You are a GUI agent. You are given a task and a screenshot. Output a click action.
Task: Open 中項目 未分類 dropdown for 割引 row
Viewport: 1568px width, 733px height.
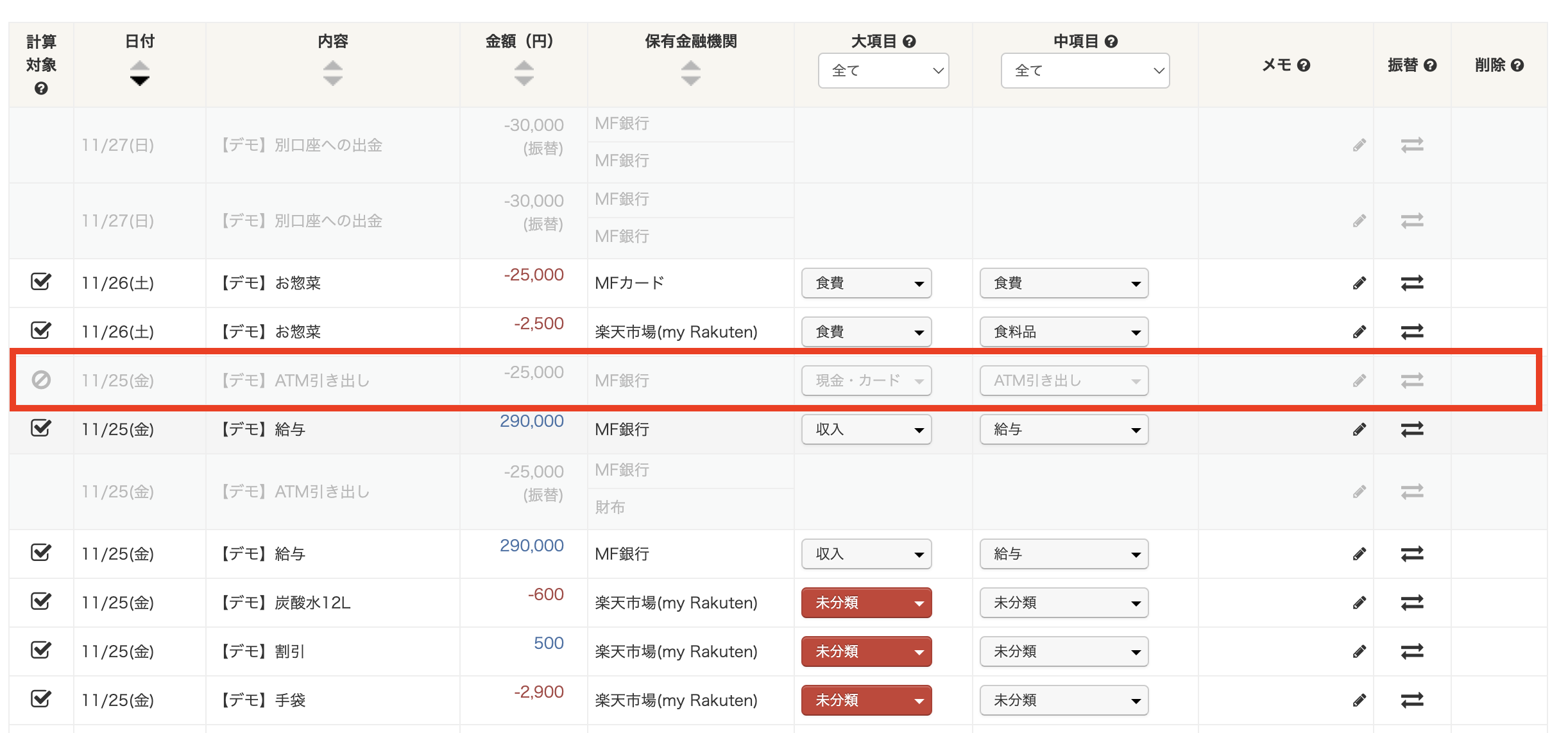(x=1064, y=651)
